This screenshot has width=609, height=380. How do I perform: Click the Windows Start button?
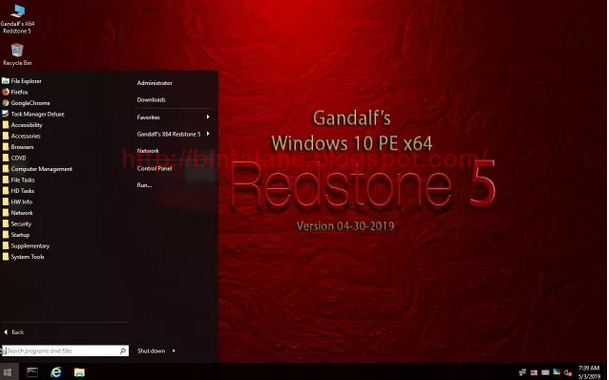[8, 372]
